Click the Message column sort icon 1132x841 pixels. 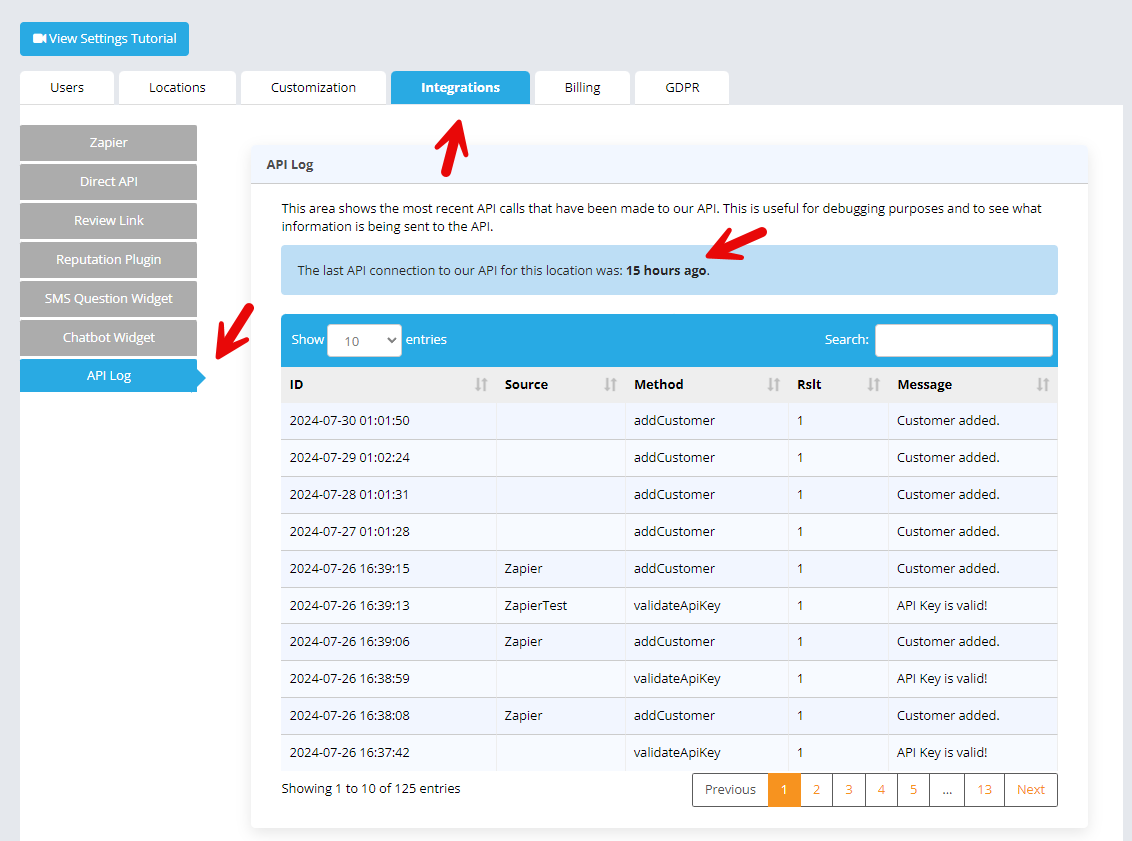pyautogui.click(x=1043, y=385)
